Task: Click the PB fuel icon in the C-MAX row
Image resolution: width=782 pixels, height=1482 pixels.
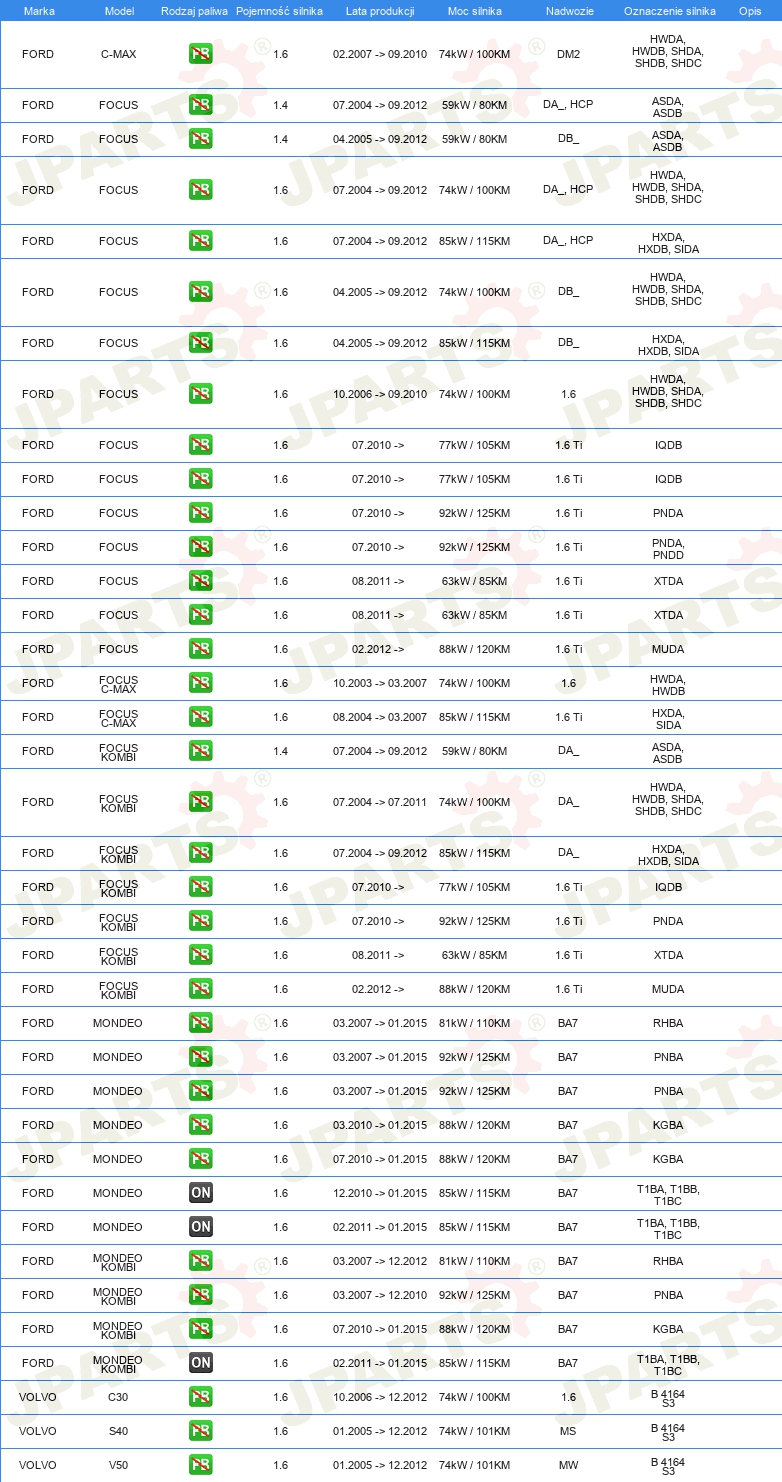Action: 201,54
